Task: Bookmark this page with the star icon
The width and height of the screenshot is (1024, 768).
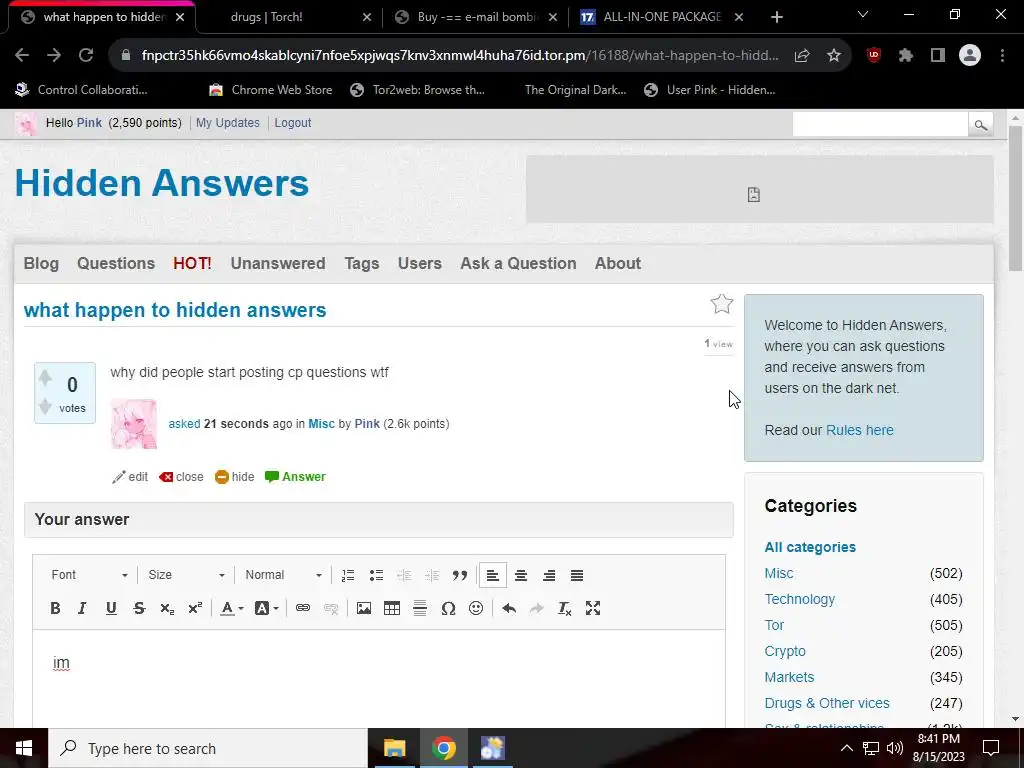Action: [834, 56]
